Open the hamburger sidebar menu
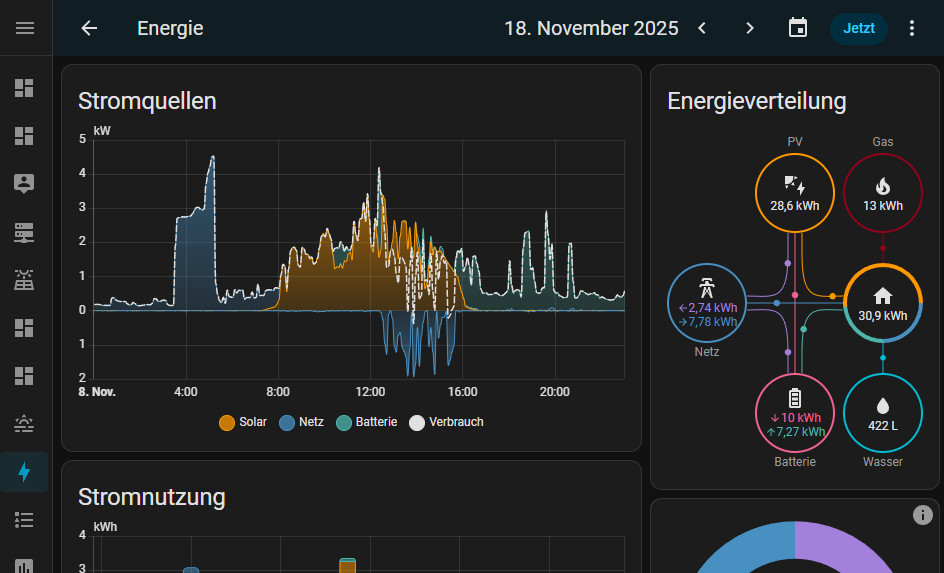 [25, 28]
